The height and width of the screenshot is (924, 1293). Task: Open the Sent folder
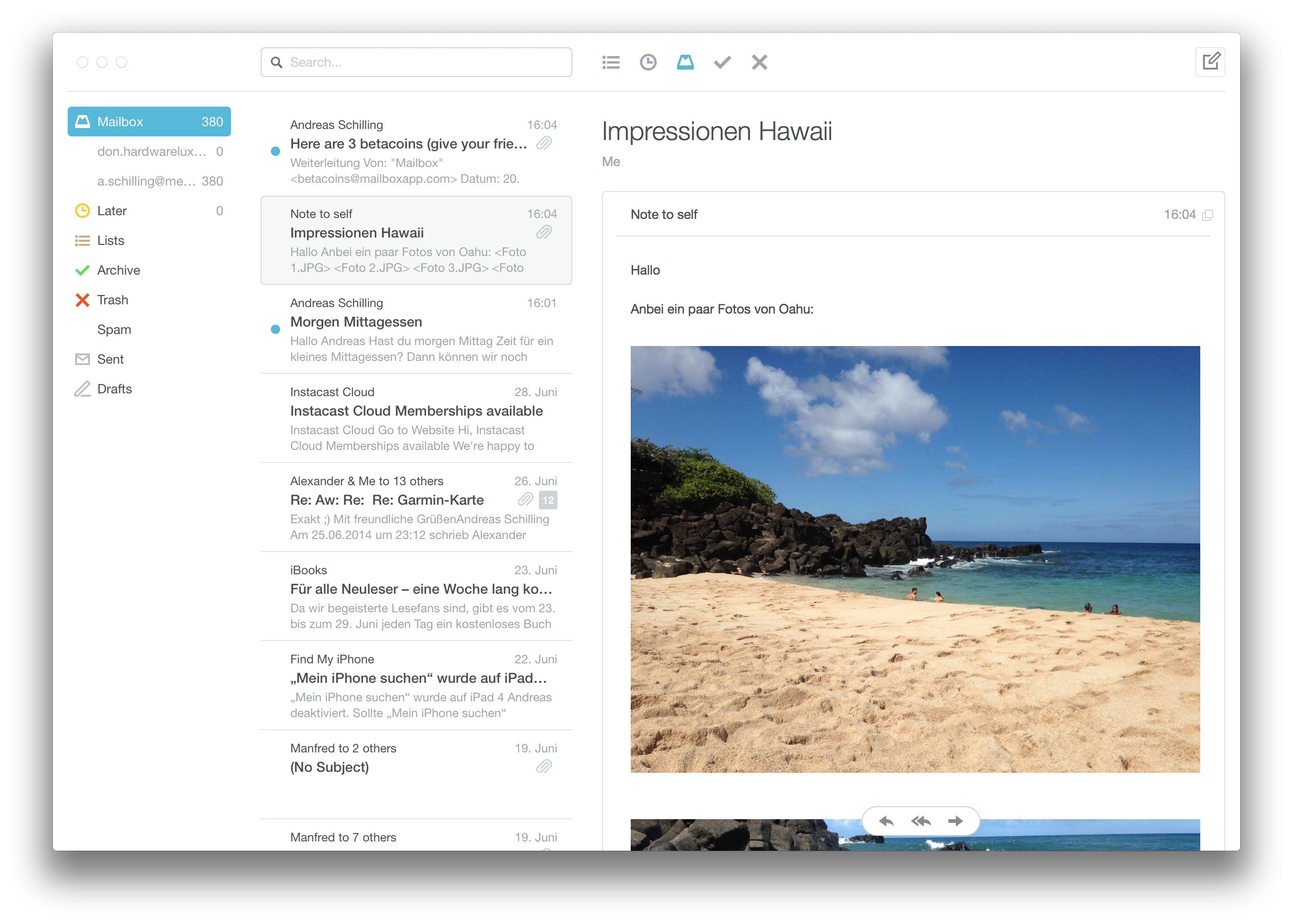click(x=149, y=359)
